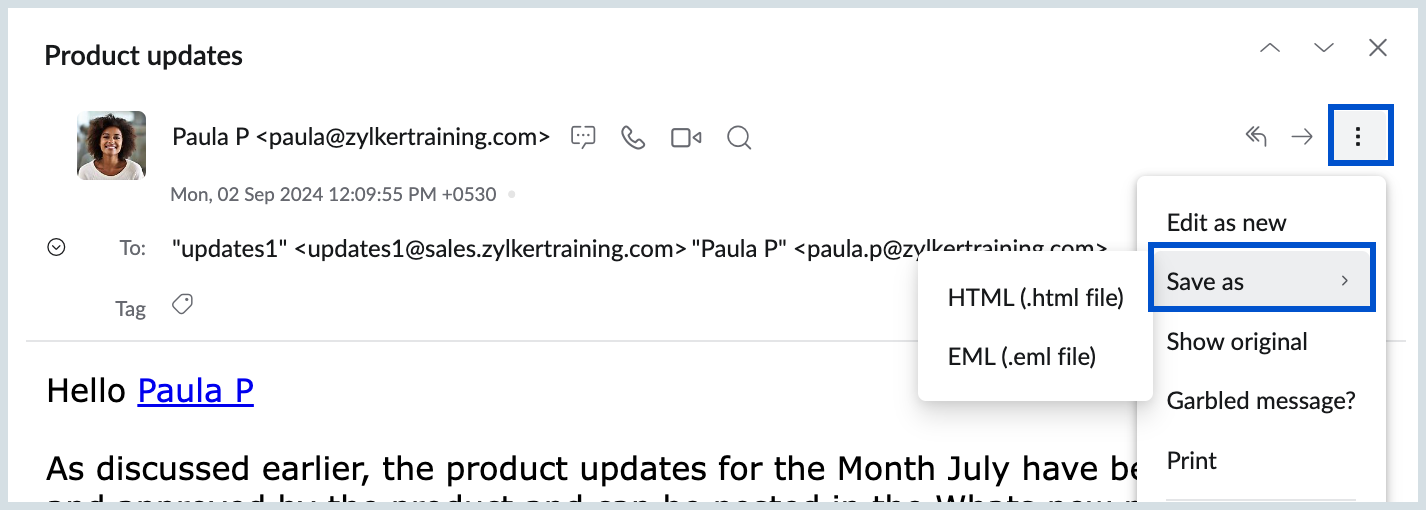Choose EML (.eml file) option

(1021, 356)
